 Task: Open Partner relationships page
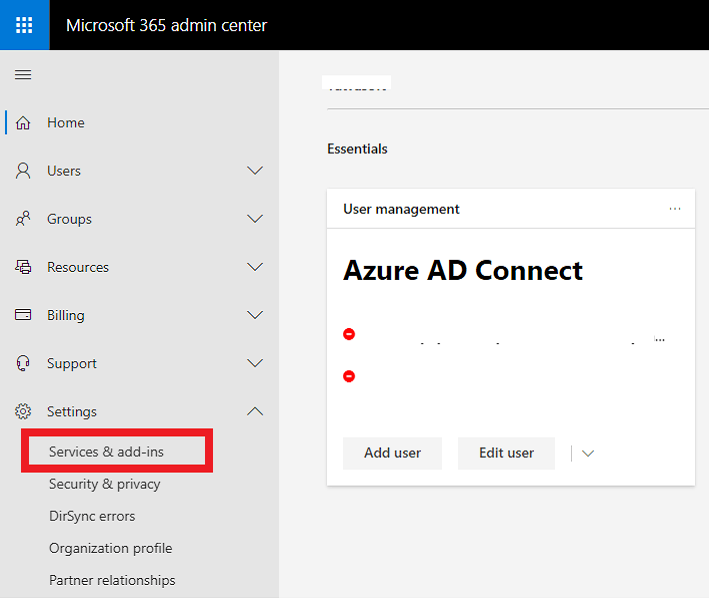(x=112, y=580)
